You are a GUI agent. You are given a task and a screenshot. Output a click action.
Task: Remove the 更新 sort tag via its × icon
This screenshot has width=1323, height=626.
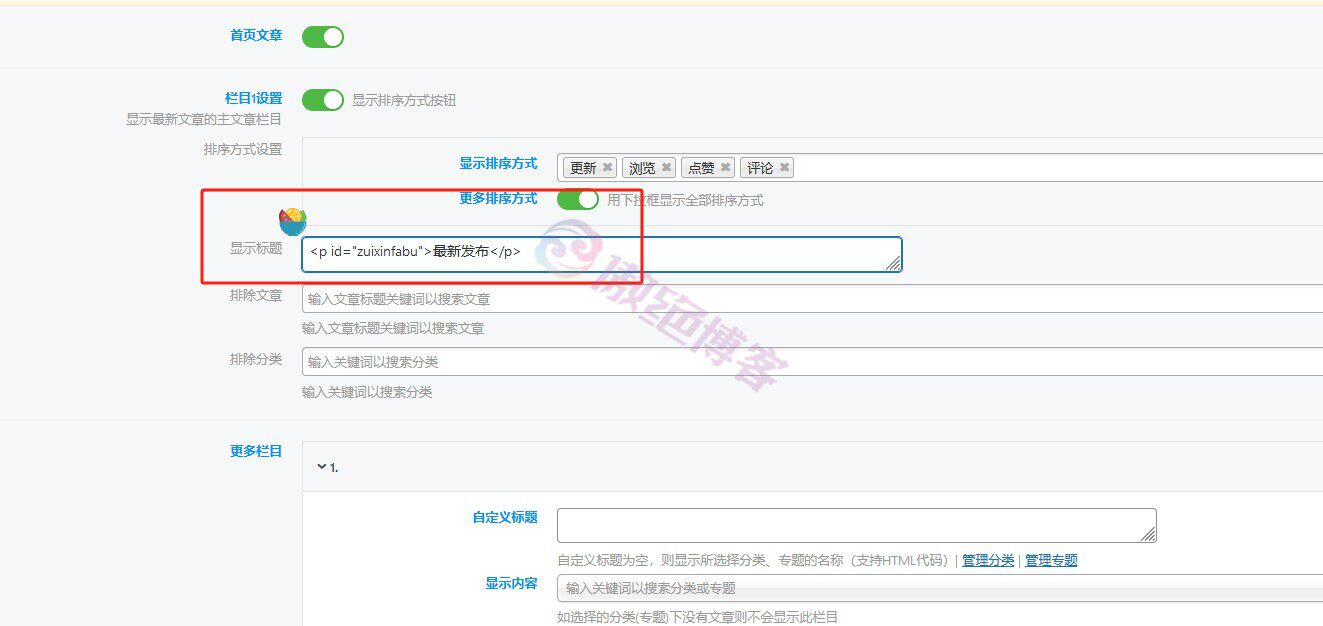[x=607, y=167]
